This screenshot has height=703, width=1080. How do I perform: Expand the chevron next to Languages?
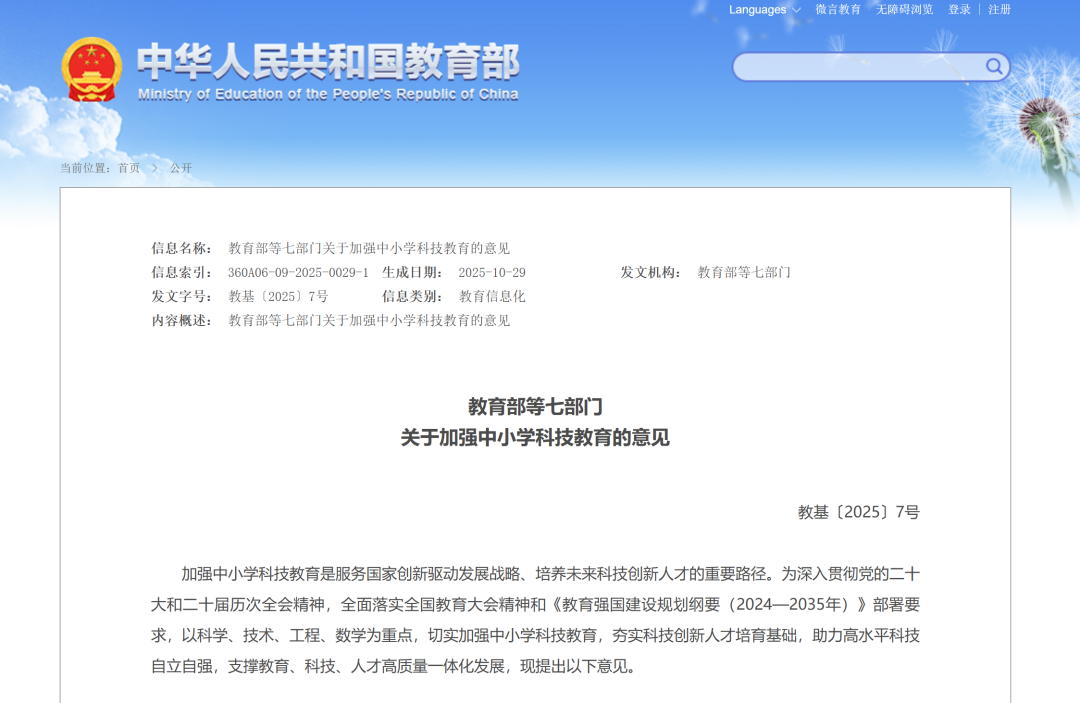(795, 10)
